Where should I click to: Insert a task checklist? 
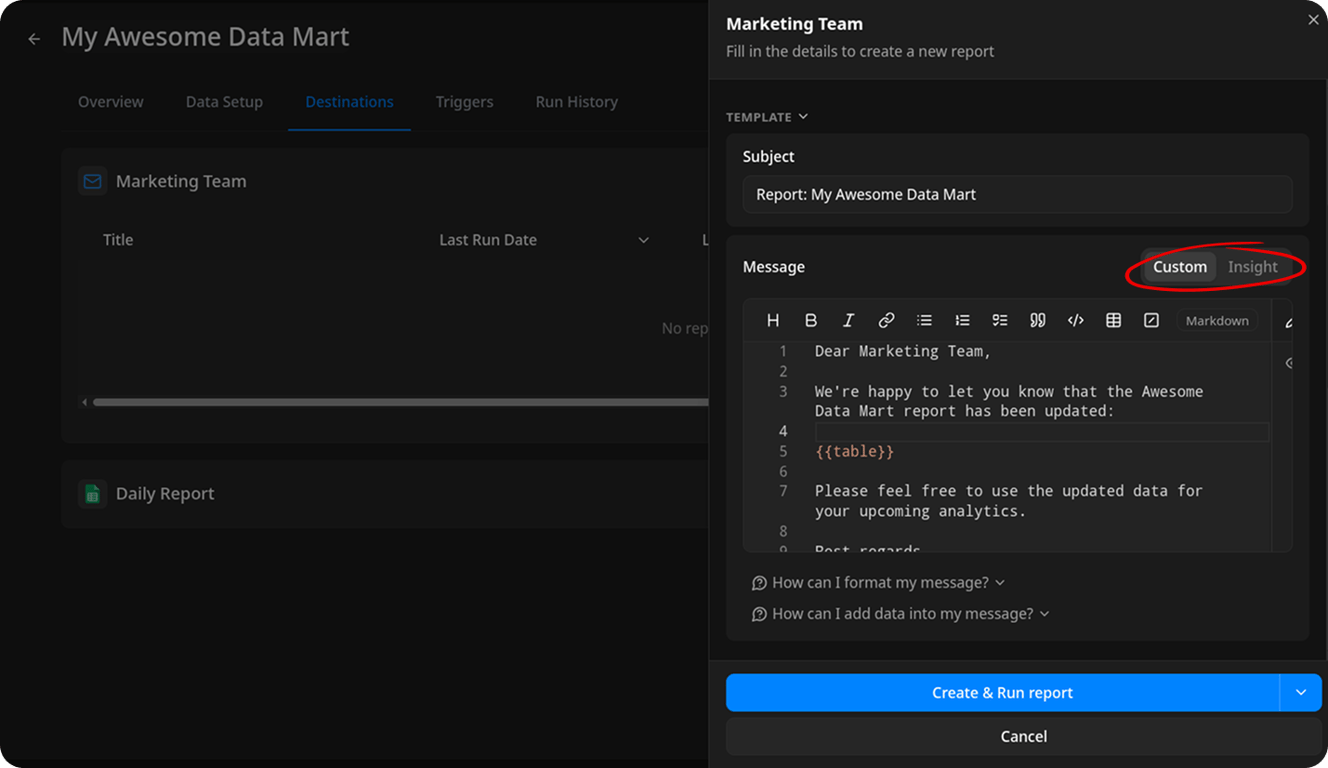[x=1000, y=320]
